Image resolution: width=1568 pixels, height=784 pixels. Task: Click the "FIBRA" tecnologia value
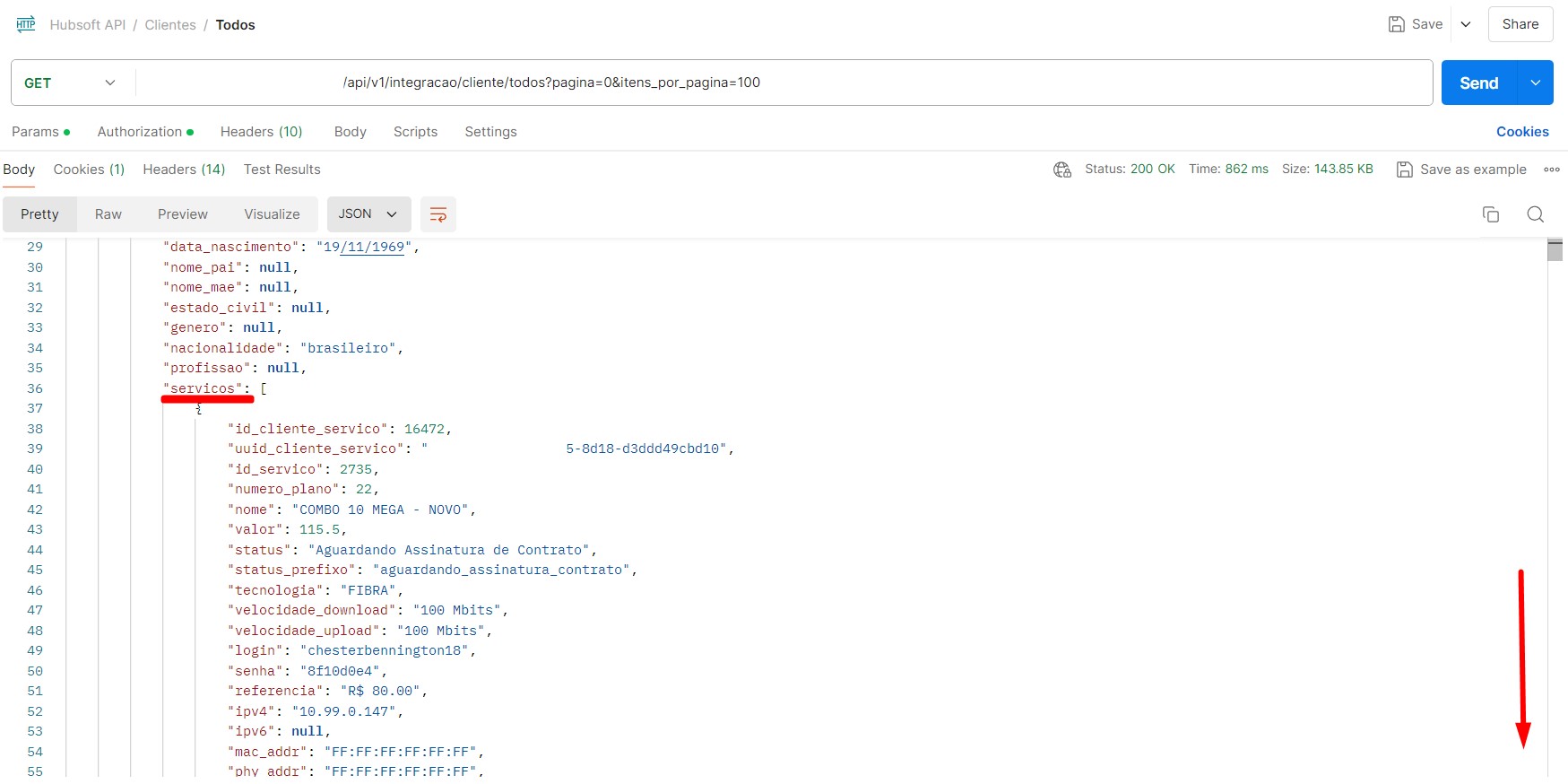pyautogui.click(x=368, y=590)
